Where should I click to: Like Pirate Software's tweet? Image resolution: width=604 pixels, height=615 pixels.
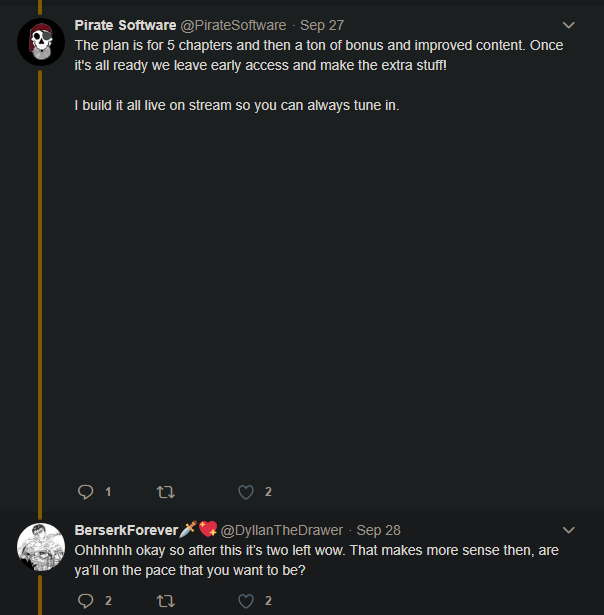(x=246, y=492)
